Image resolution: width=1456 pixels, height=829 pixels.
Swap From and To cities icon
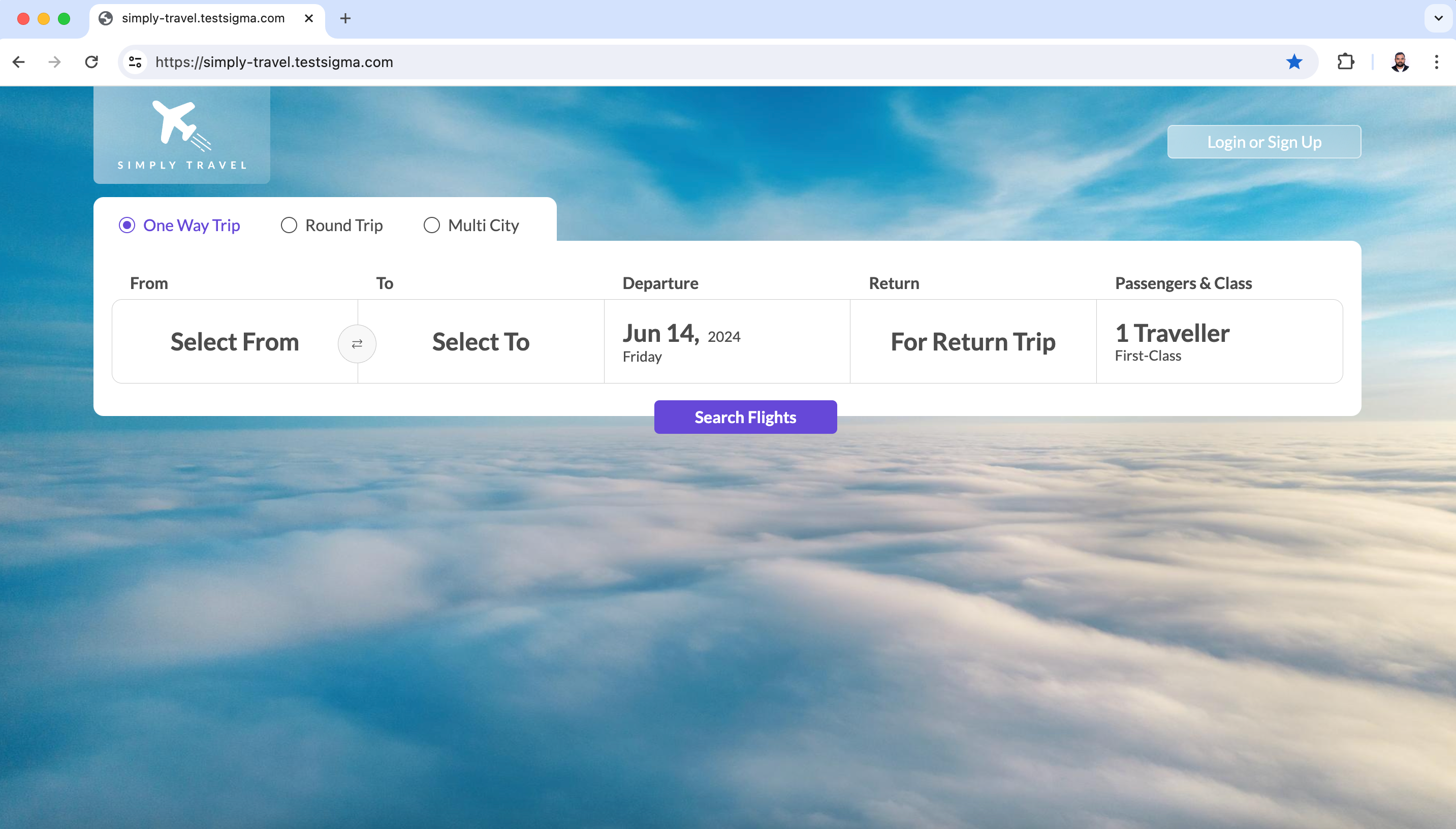point(357,344)
